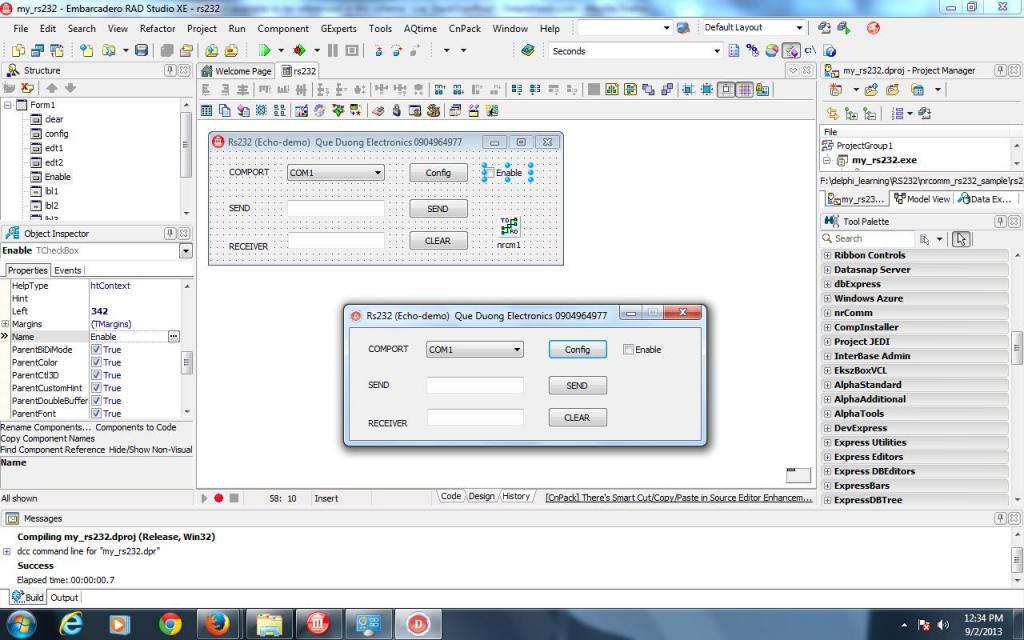Click the green Run arrow icon
The height and width of the screenshot is (640, 1024).
coord(264,50)
